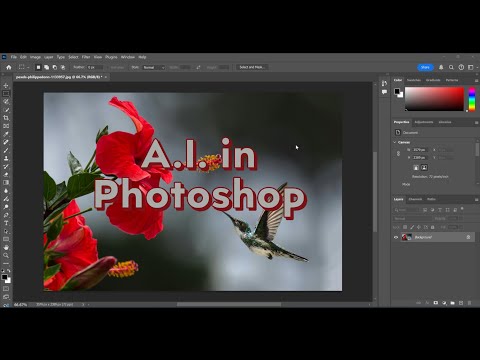Set canvas orientation to landscape
The width and height of the screenshot is (480, 360).
[x=424, y=168]
